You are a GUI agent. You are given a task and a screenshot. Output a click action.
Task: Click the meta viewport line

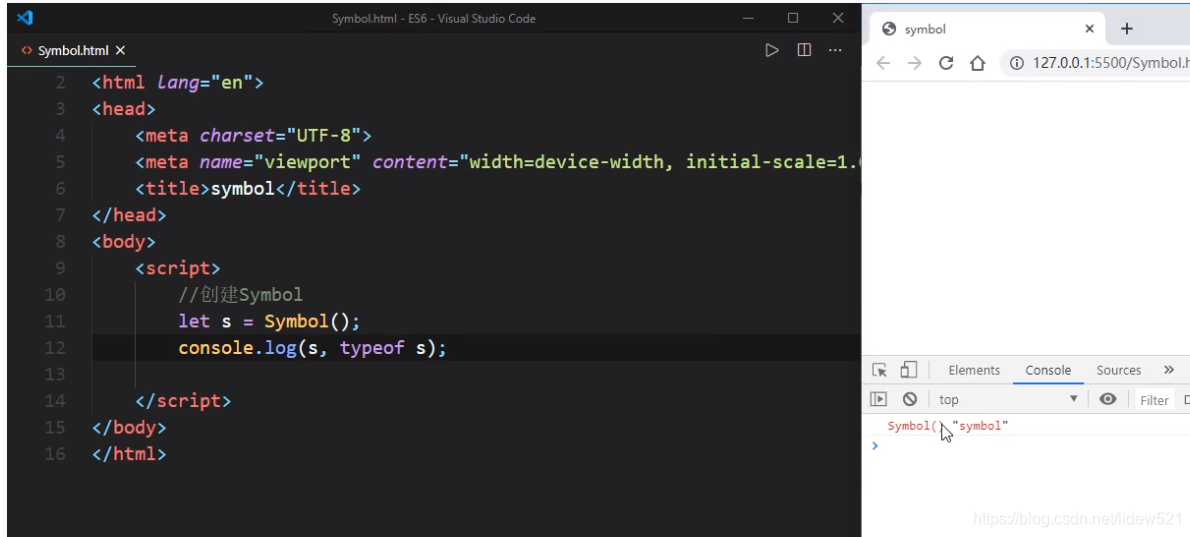click(x=499, y=162)
